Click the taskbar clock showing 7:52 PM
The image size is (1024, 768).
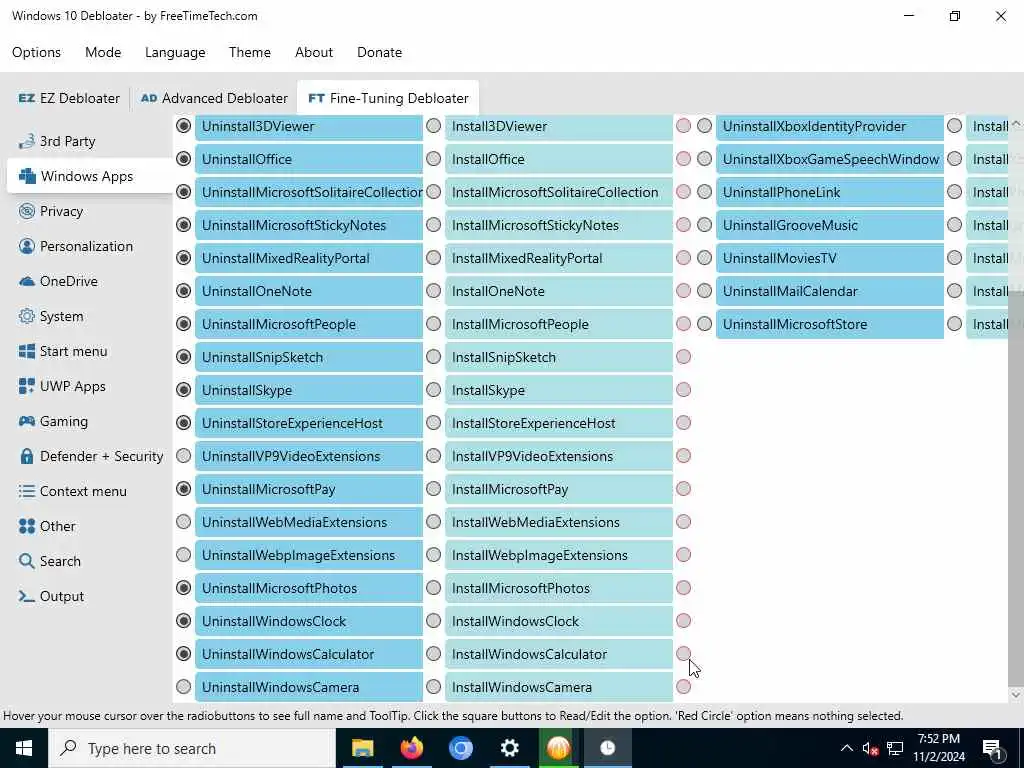pyautogui.click(x=938, y=748)
